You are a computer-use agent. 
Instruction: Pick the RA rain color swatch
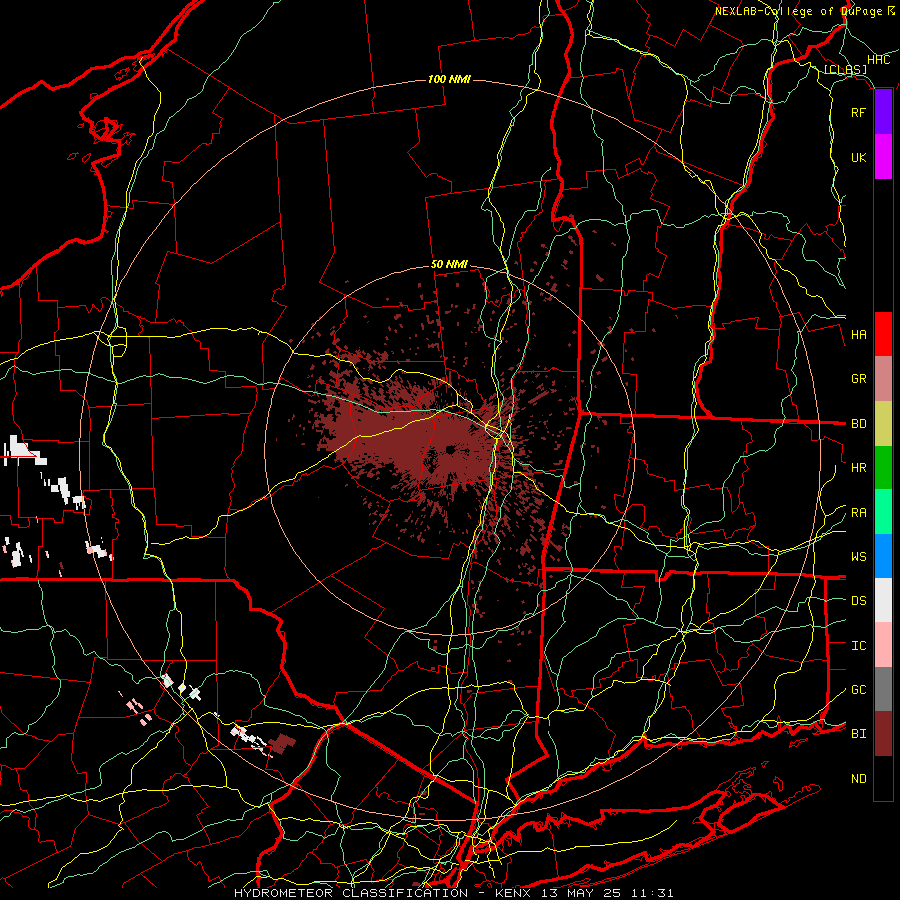(883, 512)
